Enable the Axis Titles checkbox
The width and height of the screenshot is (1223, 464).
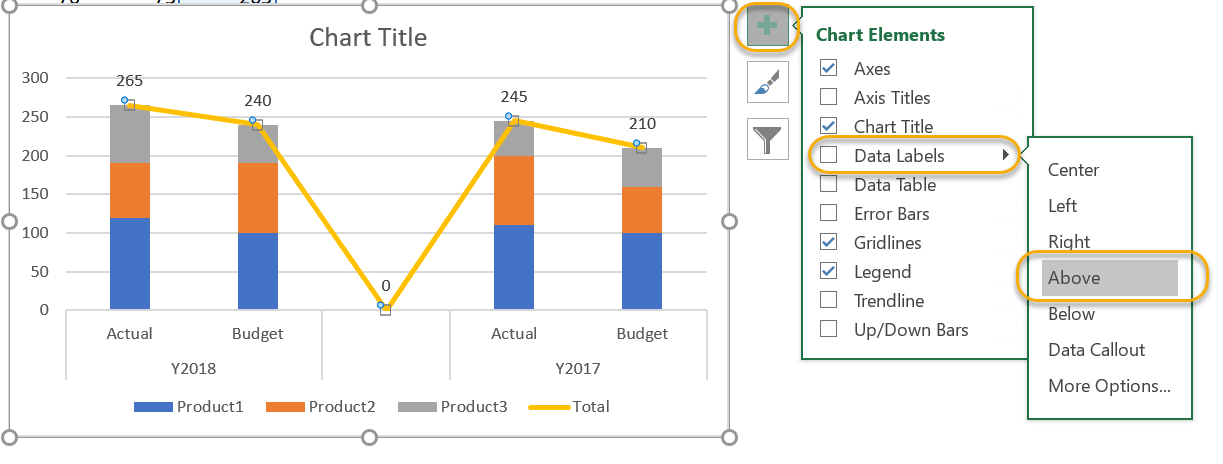tap(828, 98)
